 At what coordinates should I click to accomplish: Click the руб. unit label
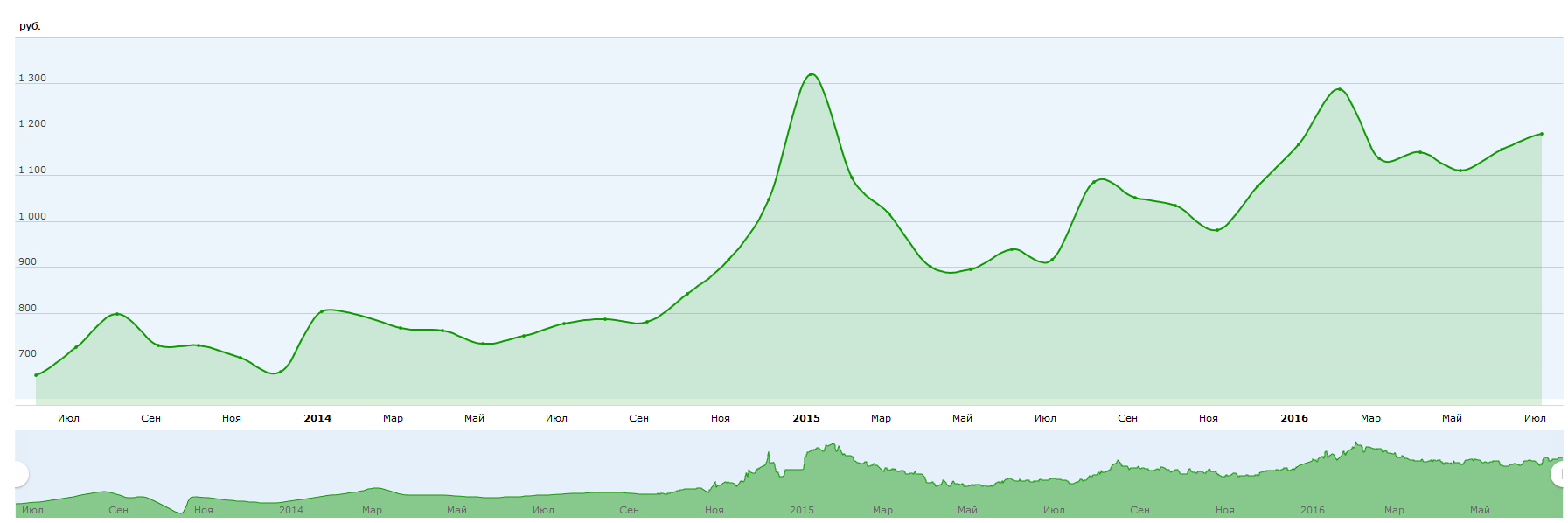(x=30, y=26)
